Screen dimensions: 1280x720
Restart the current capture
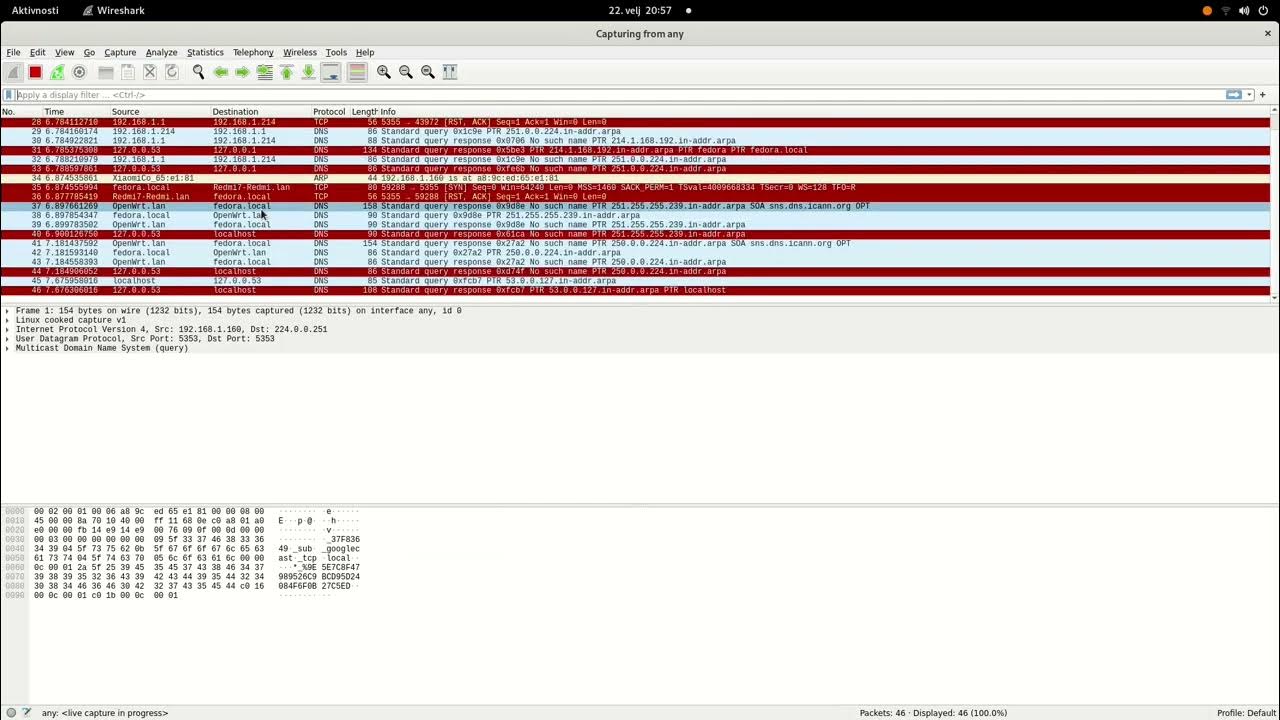click(x=57, y=72)
